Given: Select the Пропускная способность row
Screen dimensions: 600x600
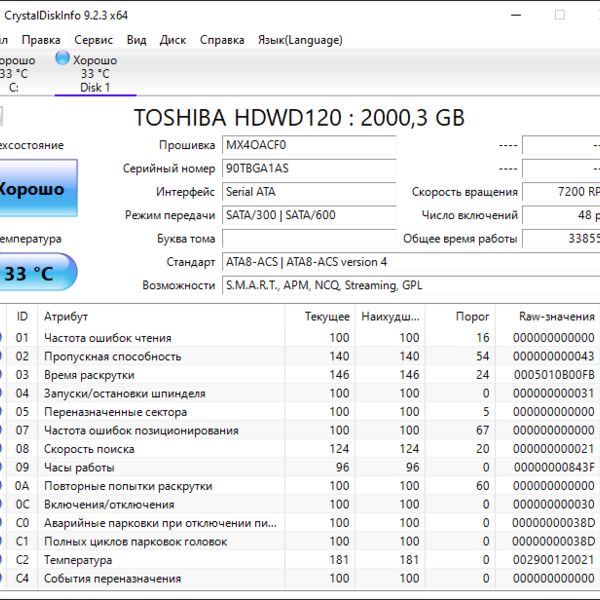Looking at the screenshot, I should point(300,357).
